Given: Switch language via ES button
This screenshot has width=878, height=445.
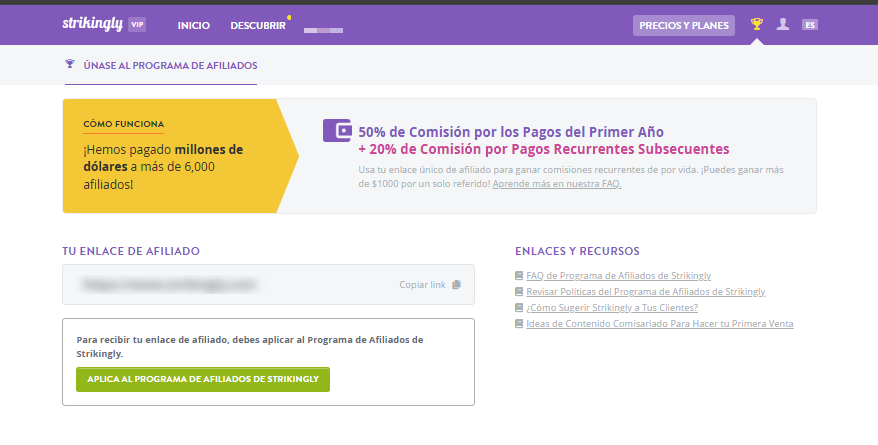Looking at the screenshot, I should [x=810, y=25].
